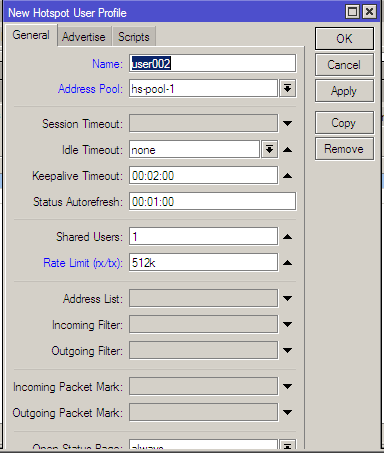The image size is (384, 453).
Task: Click the Rate Limit 512k field
Action: point(203,263)
